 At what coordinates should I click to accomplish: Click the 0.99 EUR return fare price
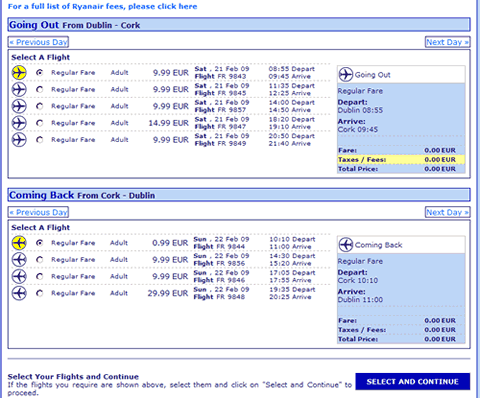tap(170, 243)
